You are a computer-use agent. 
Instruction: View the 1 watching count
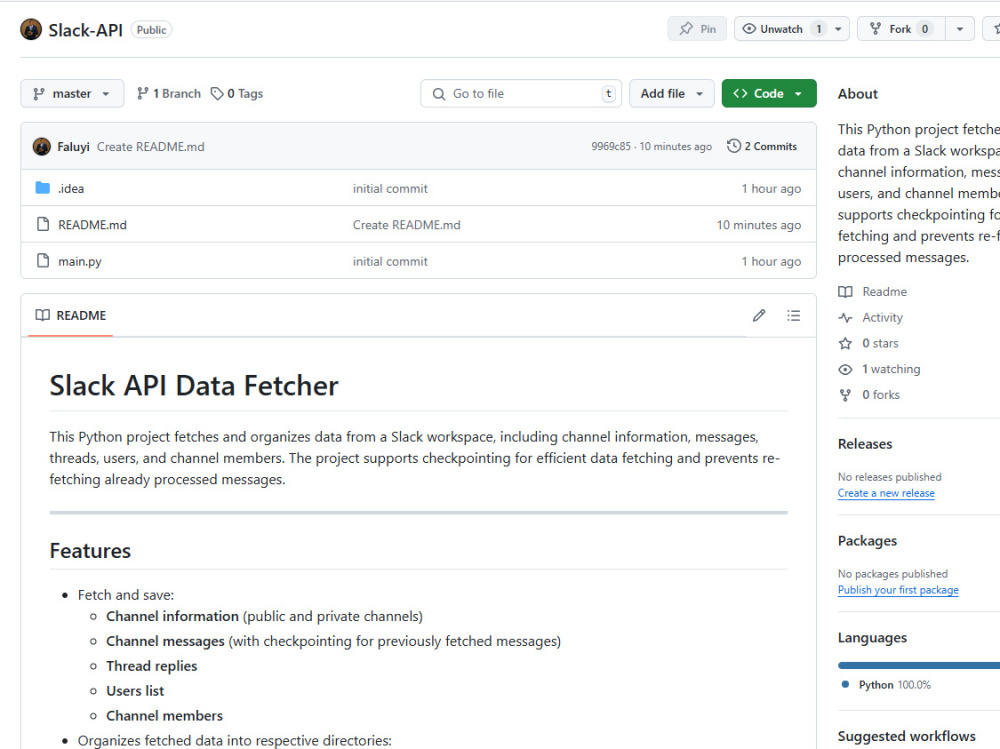(x=890, y=369)
